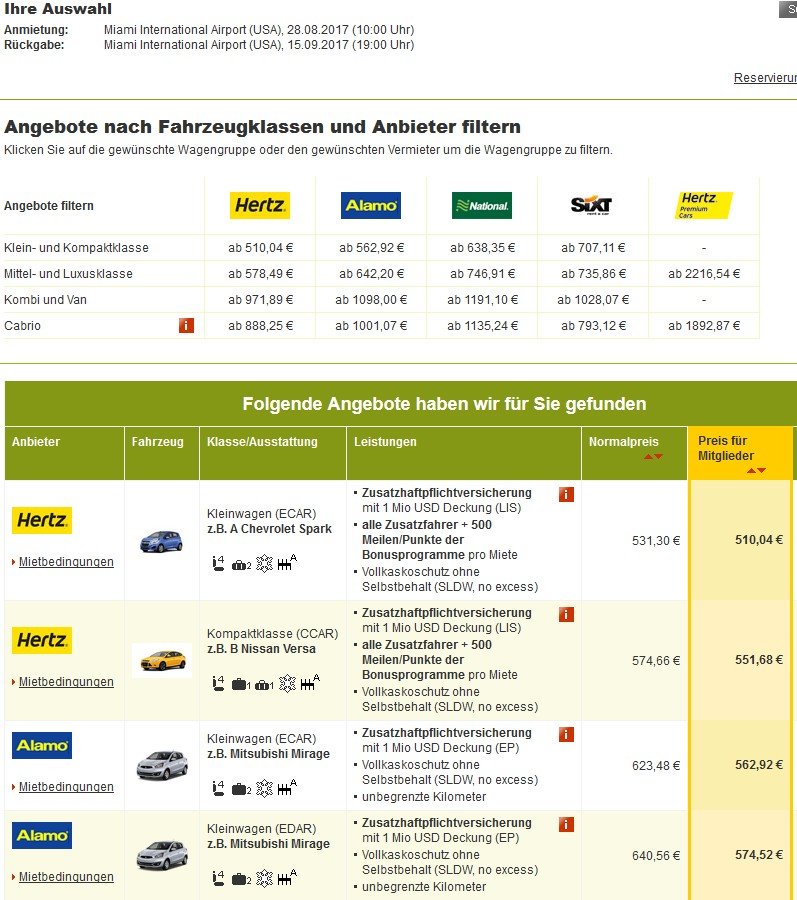Image resolution: width=797 pixels, height=900 pixels.
Task: Select Alamo Kleinklasse price ab 562,92 €
Action: click(x=371, y=248)
